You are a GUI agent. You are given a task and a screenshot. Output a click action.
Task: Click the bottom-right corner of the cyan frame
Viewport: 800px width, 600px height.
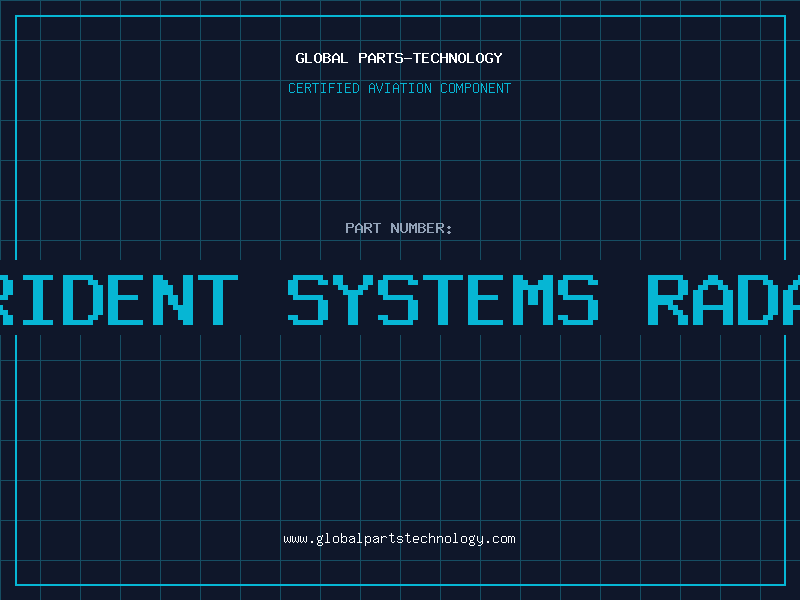[784, 584]
